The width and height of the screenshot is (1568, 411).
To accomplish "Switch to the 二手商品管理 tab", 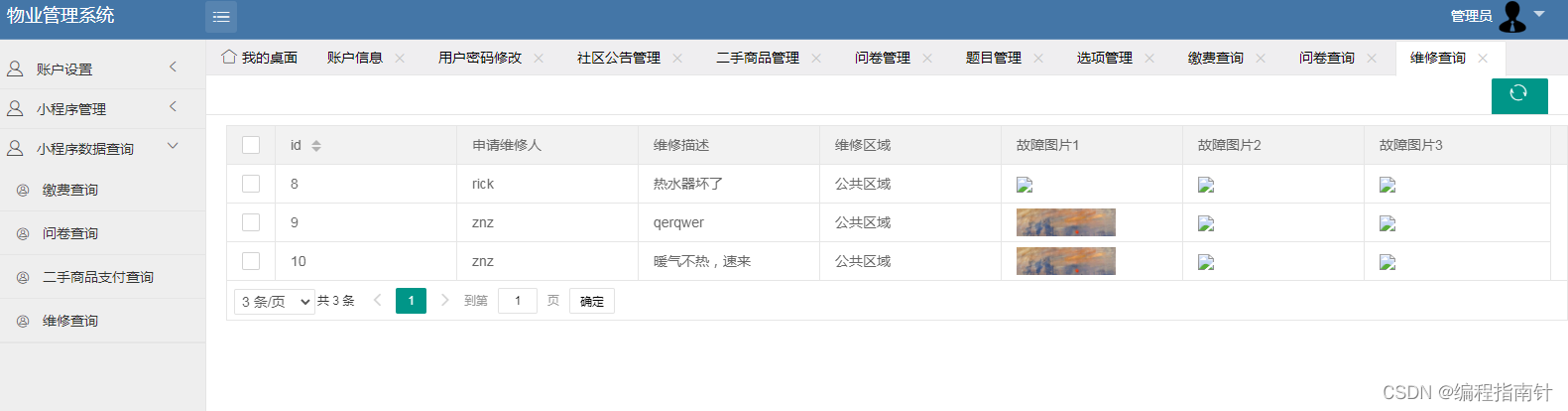I will point(758,58).
